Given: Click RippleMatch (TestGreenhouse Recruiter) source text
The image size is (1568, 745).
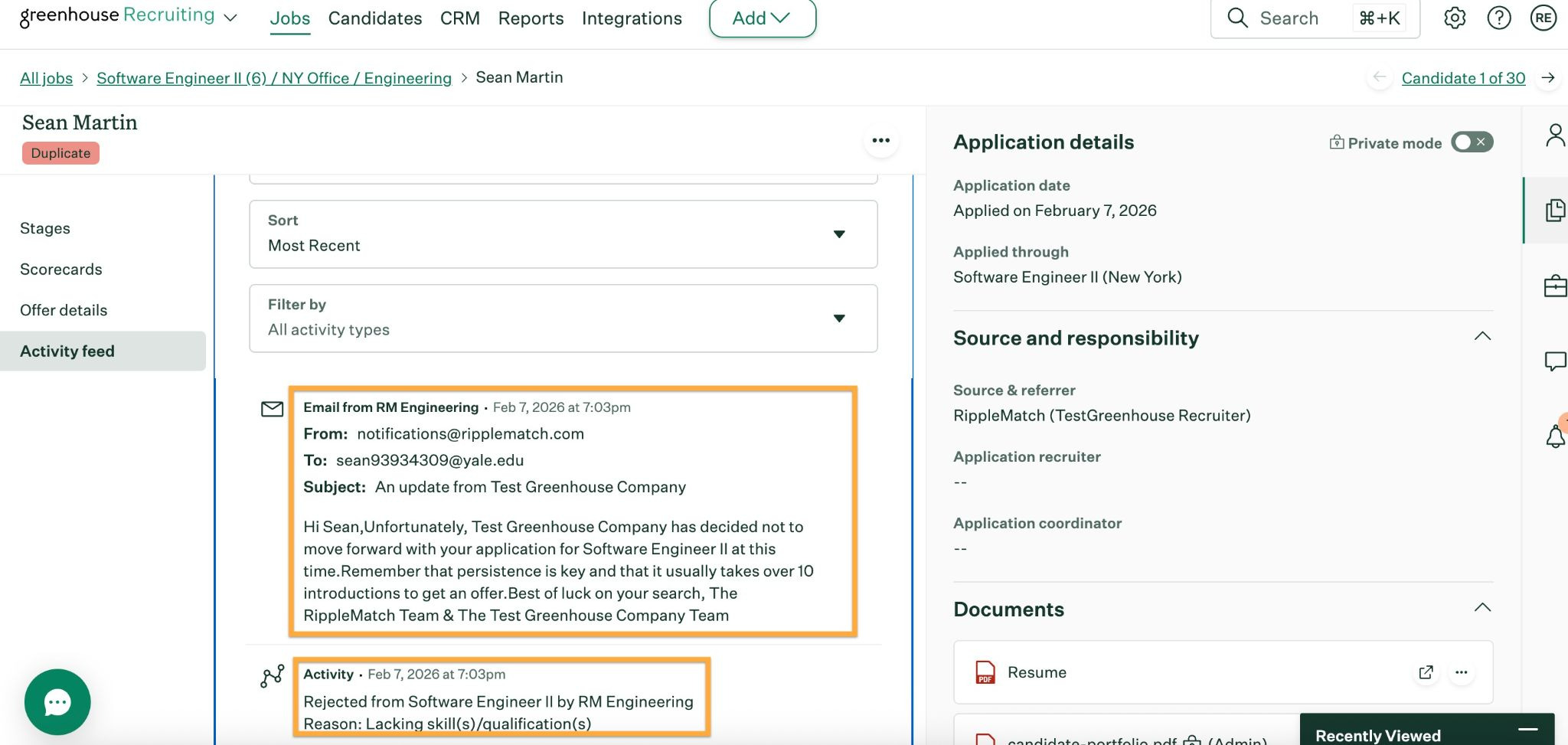Looking at the screenshot, I should pyautogui.click(x=1102, y=416).
